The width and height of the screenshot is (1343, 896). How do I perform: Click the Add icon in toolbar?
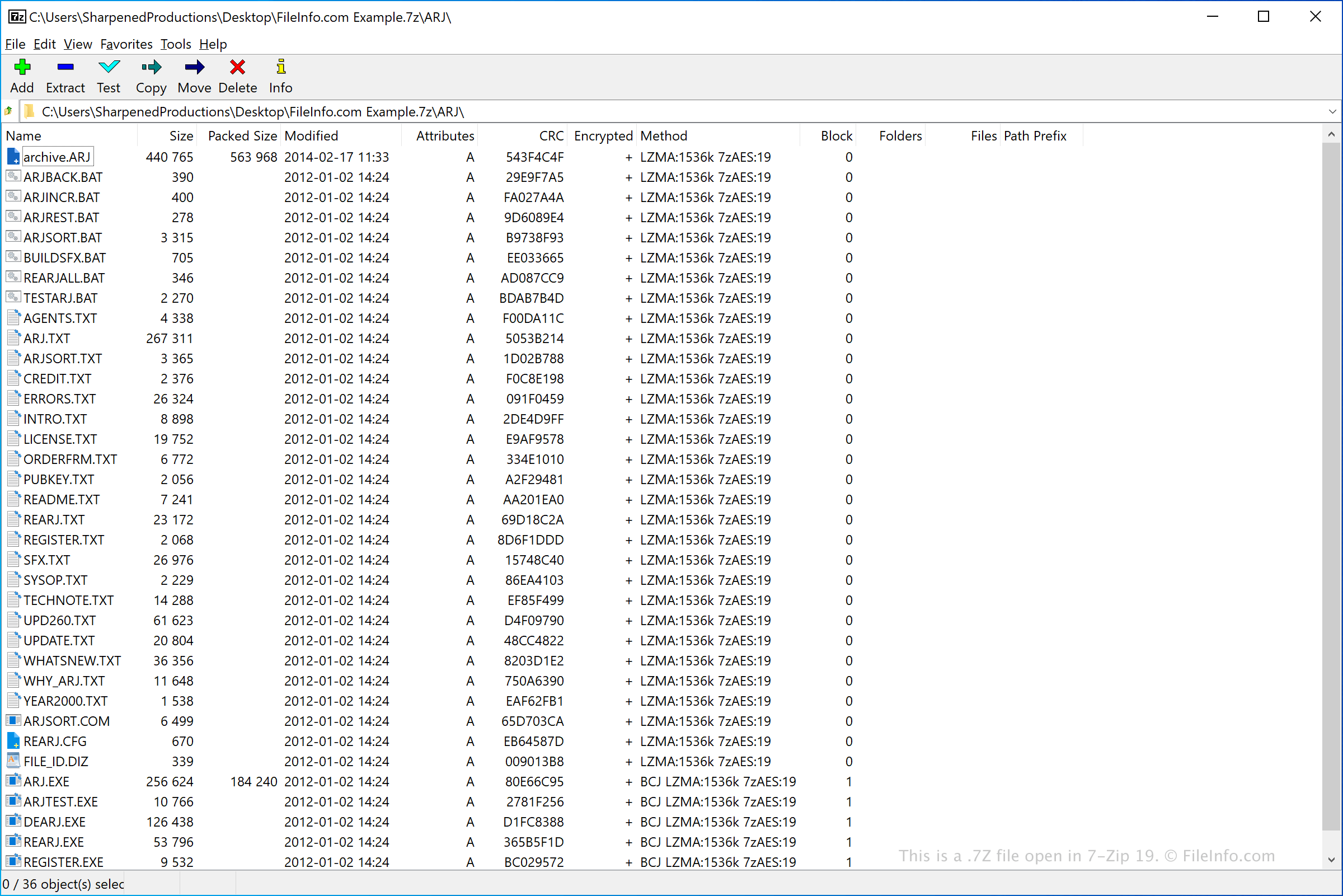click(21, 67)
